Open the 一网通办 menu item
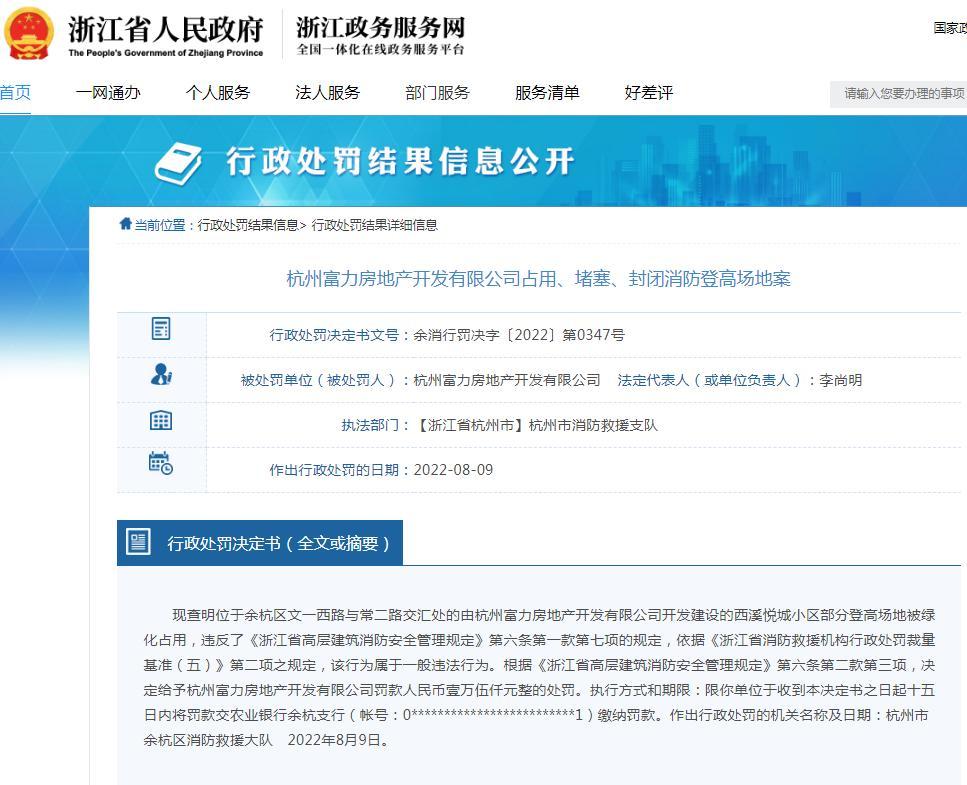This screenshot has width=967, height=785. click(x=108, y=93)
